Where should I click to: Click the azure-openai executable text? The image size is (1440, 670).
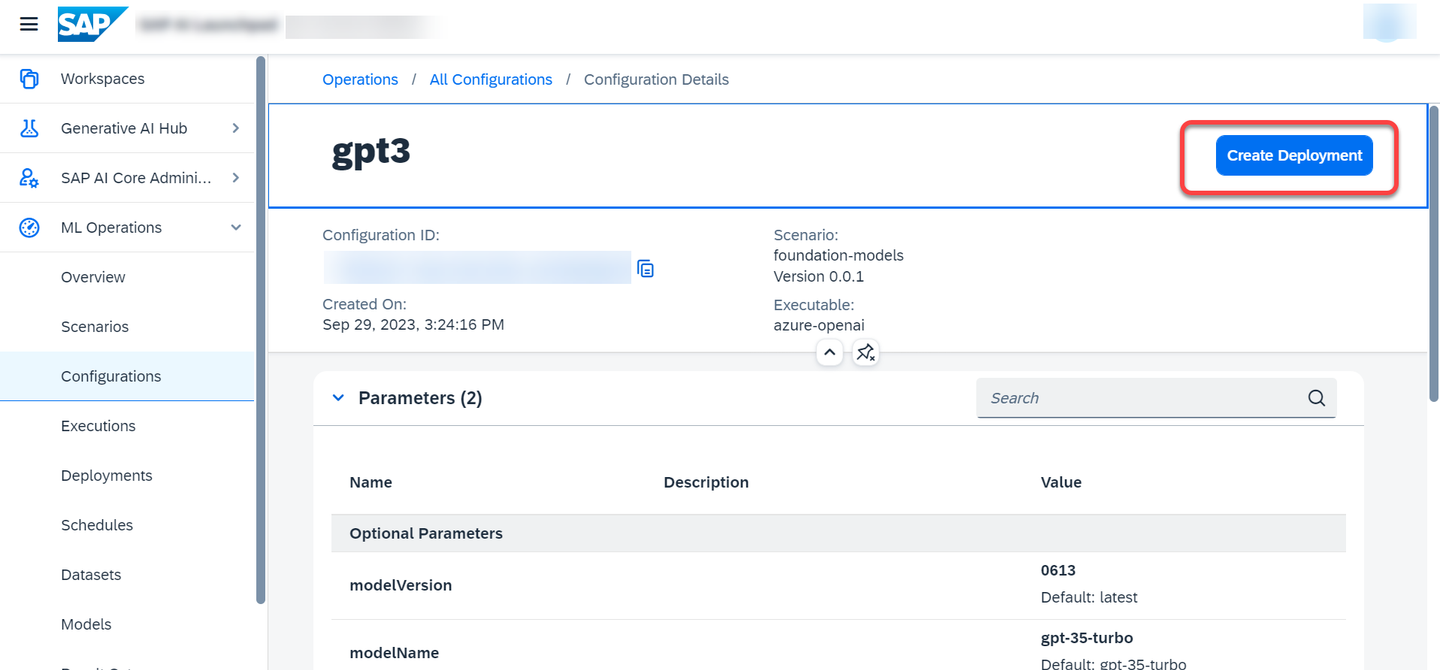tap(819, 325)
